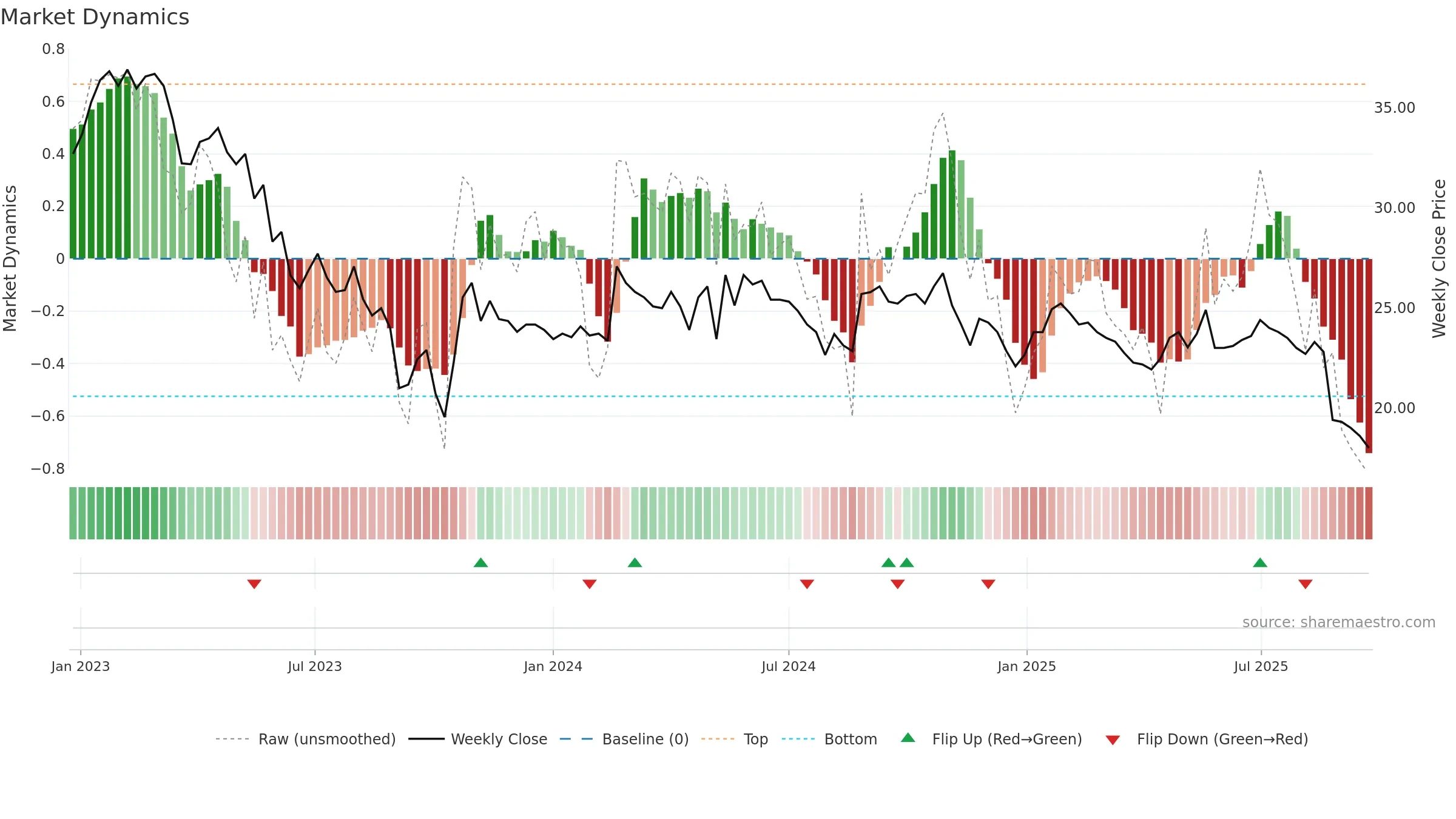Toggle Flip Down (Green→Red) legend entry
Screen dimensions: 1456x819
point(1207,739)
